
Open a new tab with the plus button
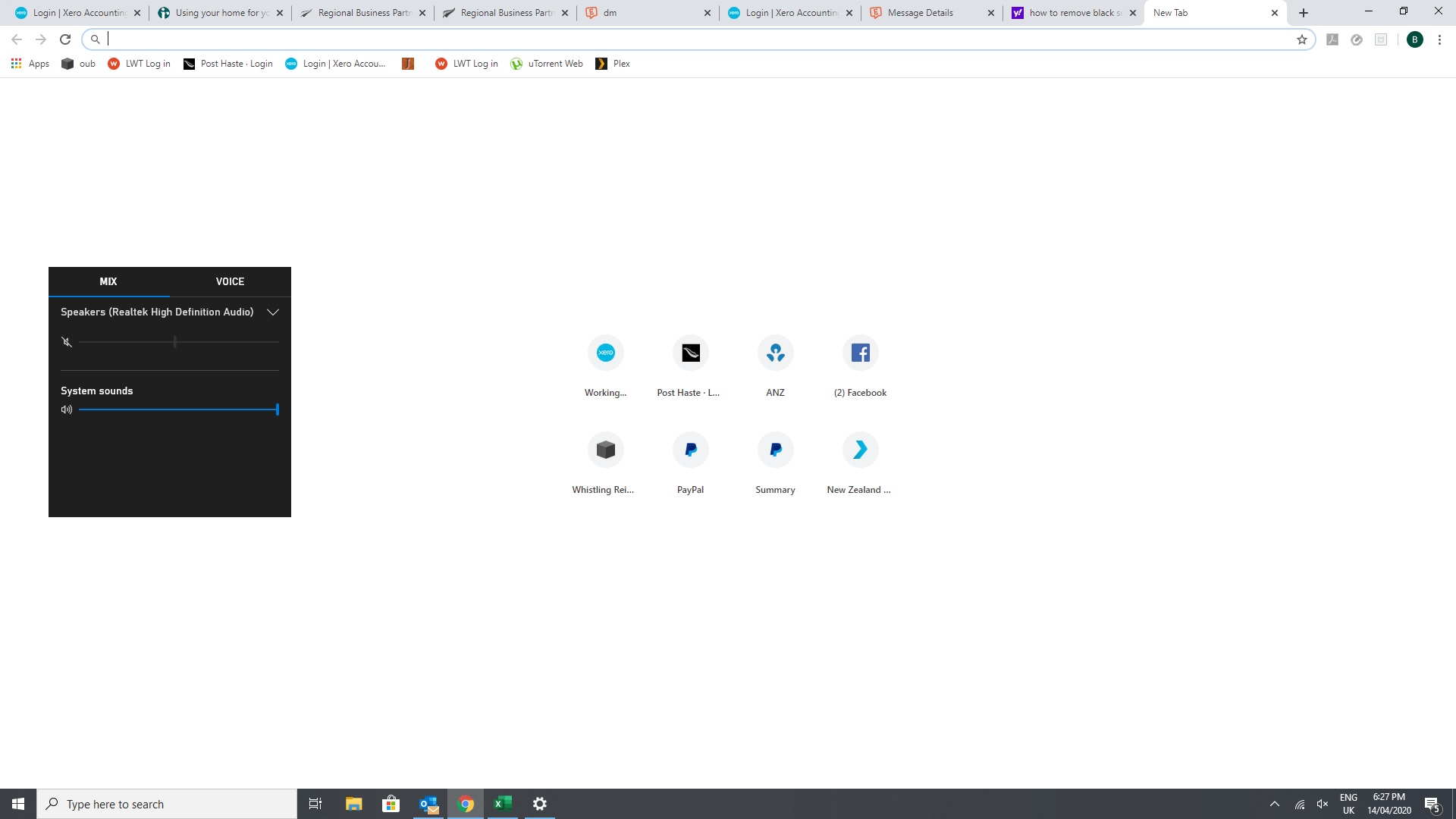click(x=1304, y=13)
